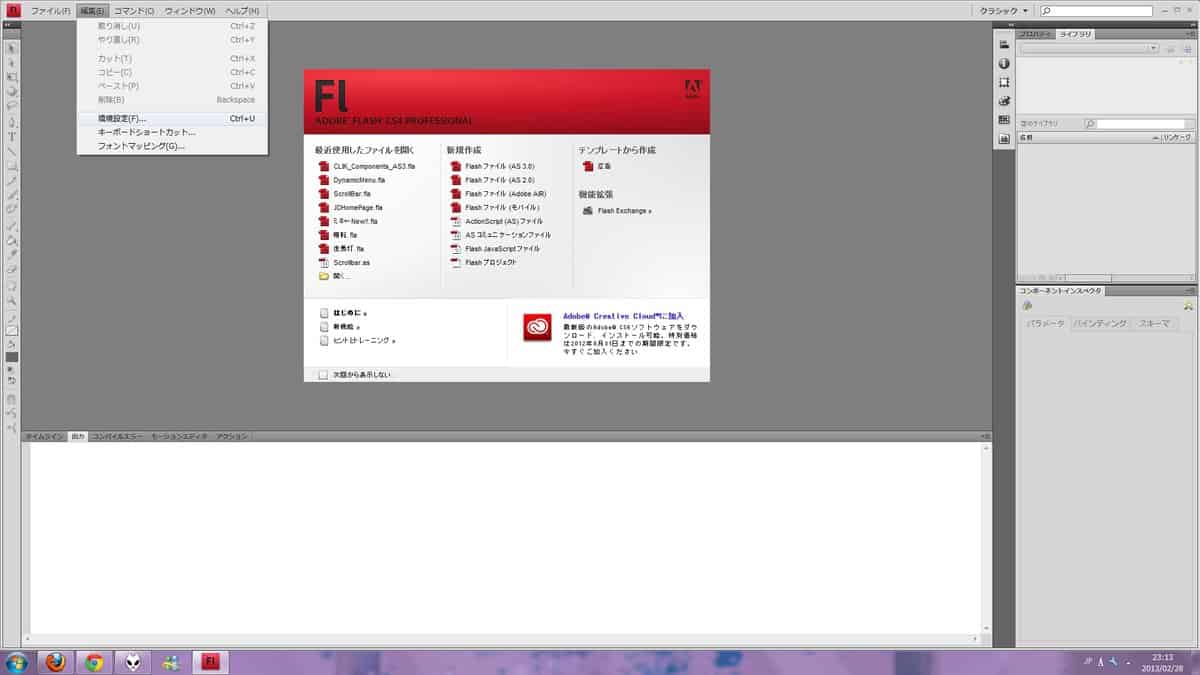
Task: Switch to the プロパティ tab
Action: tap(1035, 34)
